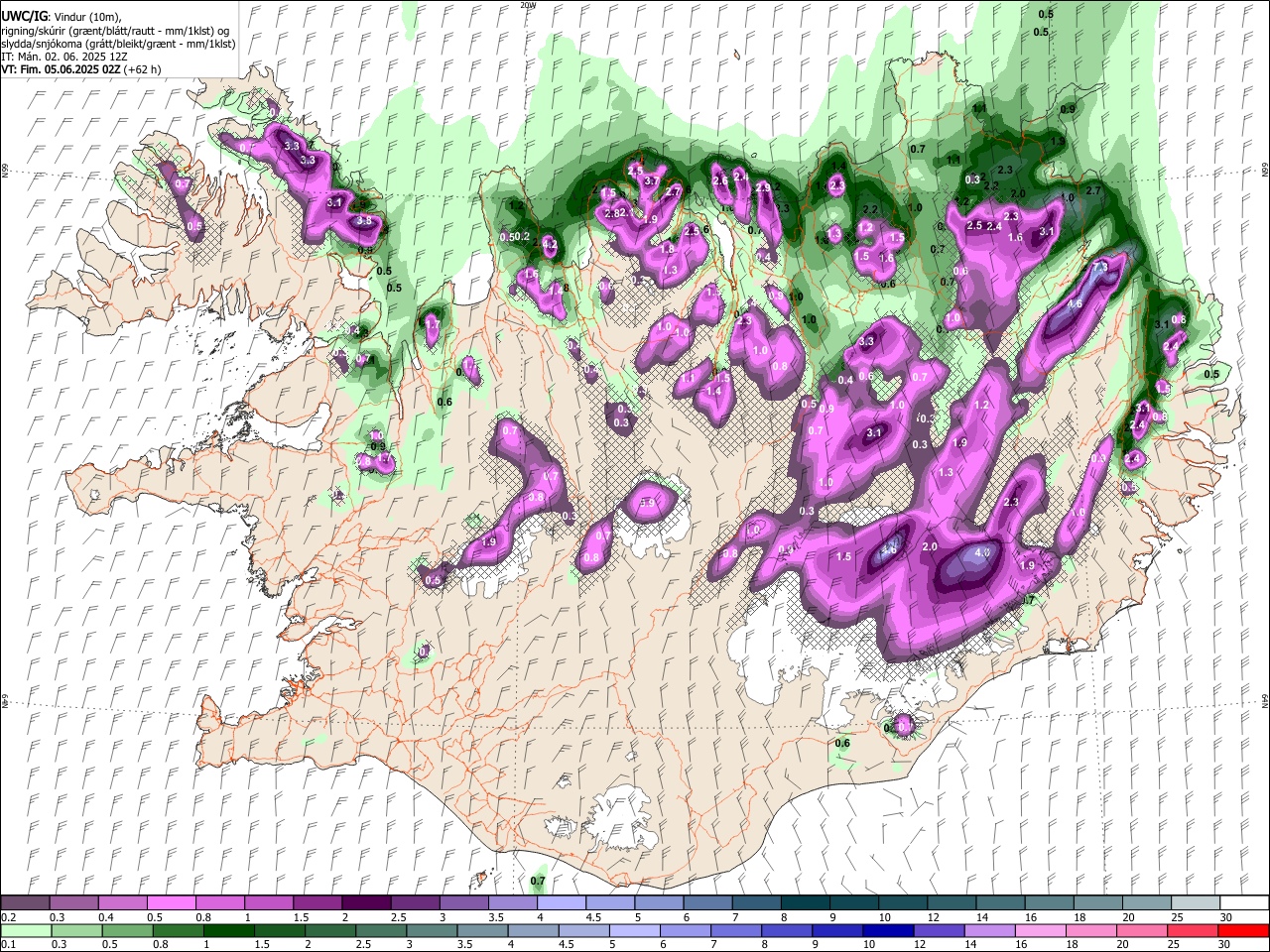
Task: Click the '0.2' label in the snow legend
Action: (8, 917)
